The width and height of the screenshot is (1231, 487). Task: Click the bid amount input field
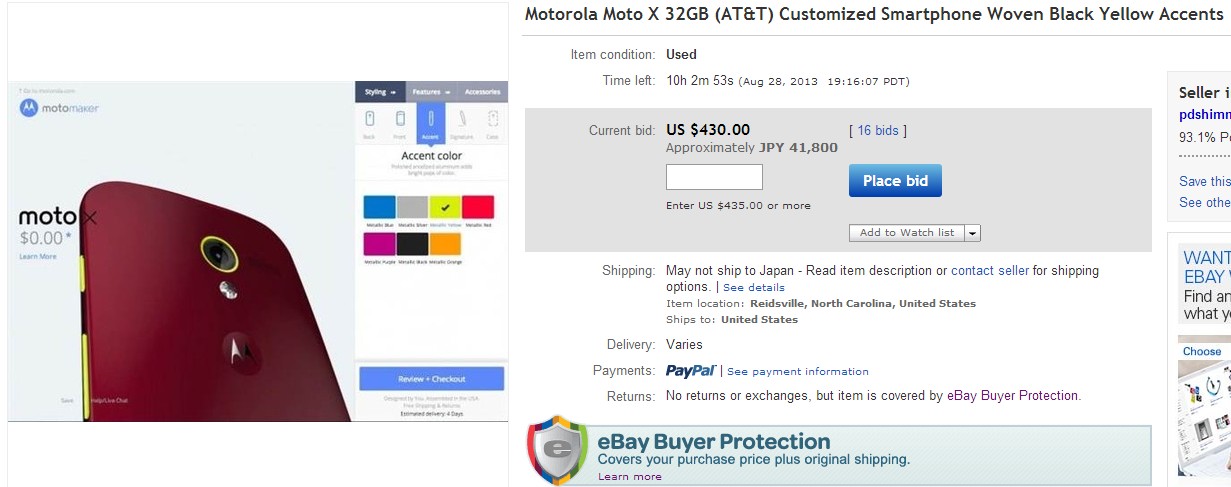(x=714, y=178)
